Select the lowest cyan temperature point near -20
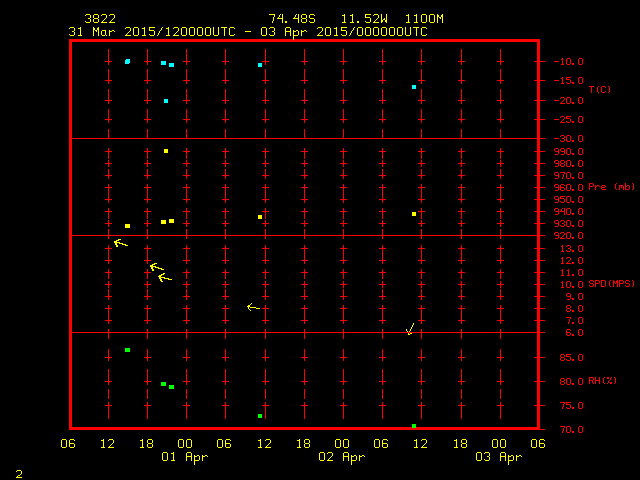Image resolution: width=640 pixels, height=480 pixels. (166, 101)
